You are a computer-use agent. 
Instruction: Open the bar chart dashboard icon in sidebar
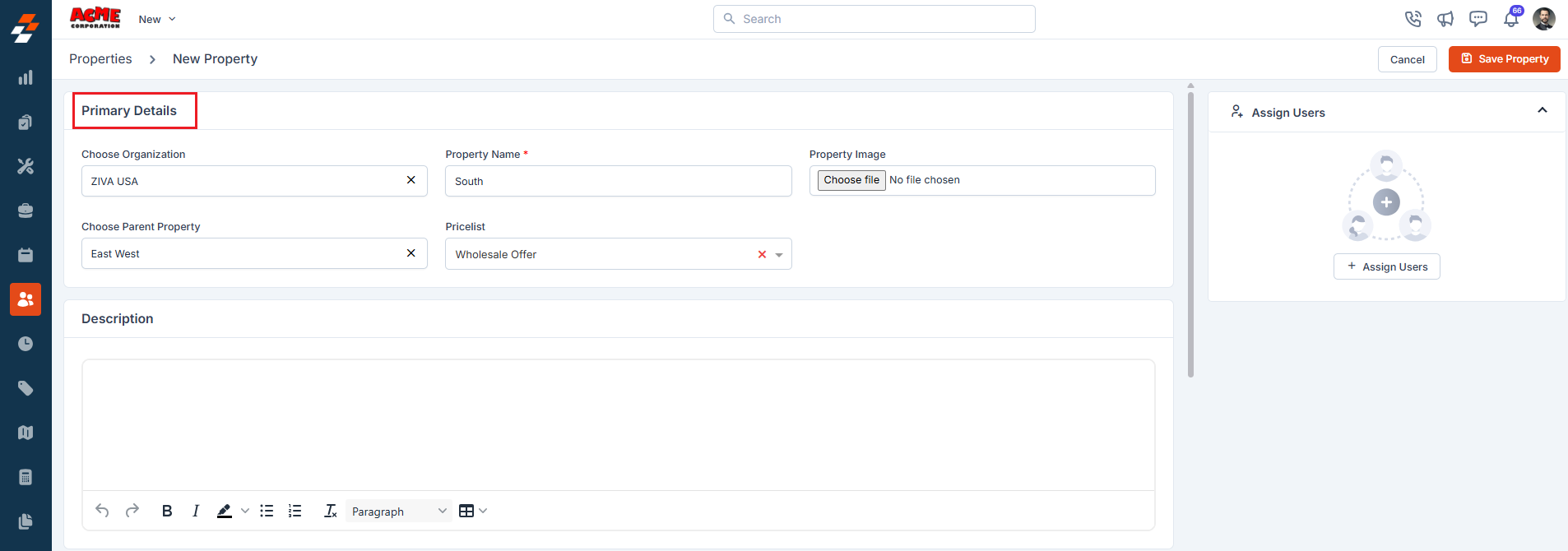click(26, 77)
